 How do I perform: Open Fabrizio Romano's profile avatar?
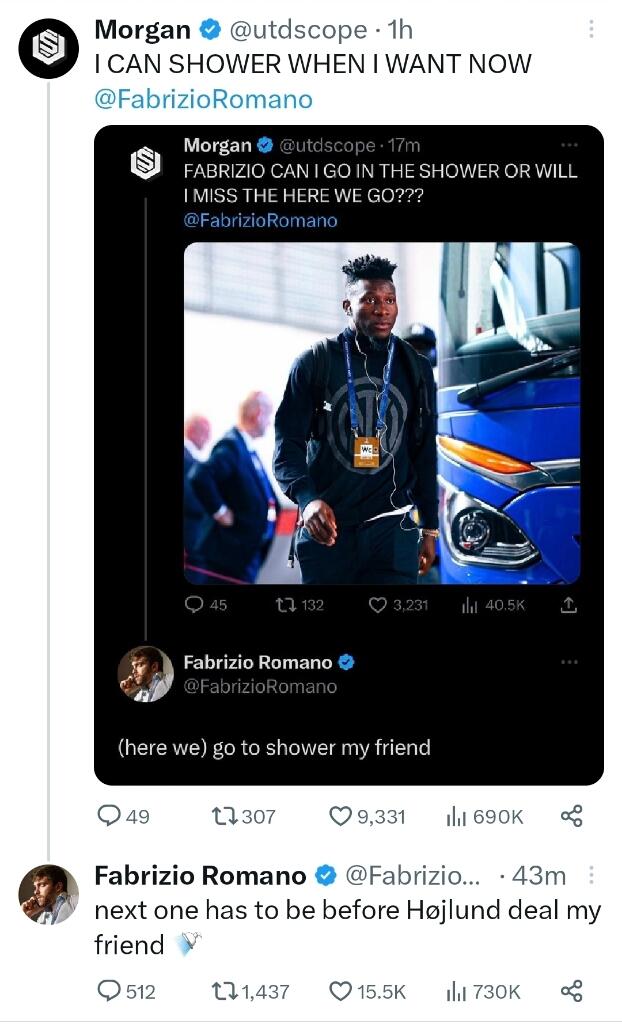(x=49, y=894)
